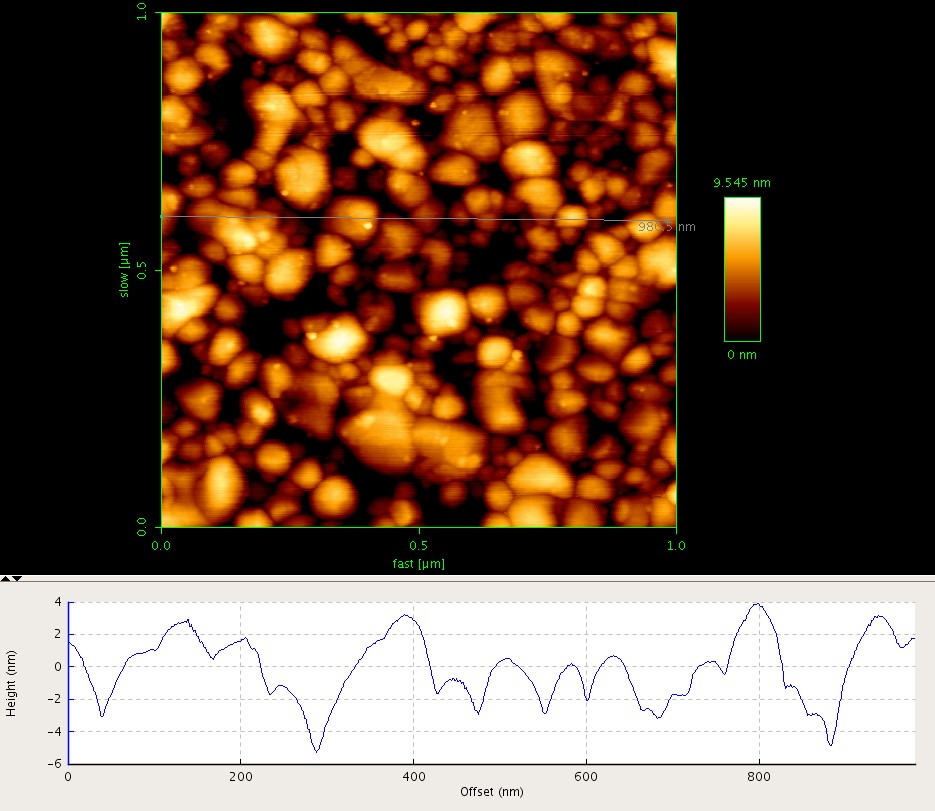This screenshot has height=811, width=935.
Task: Click the "Offset (nm)" axis title
Action: (490, 791)
